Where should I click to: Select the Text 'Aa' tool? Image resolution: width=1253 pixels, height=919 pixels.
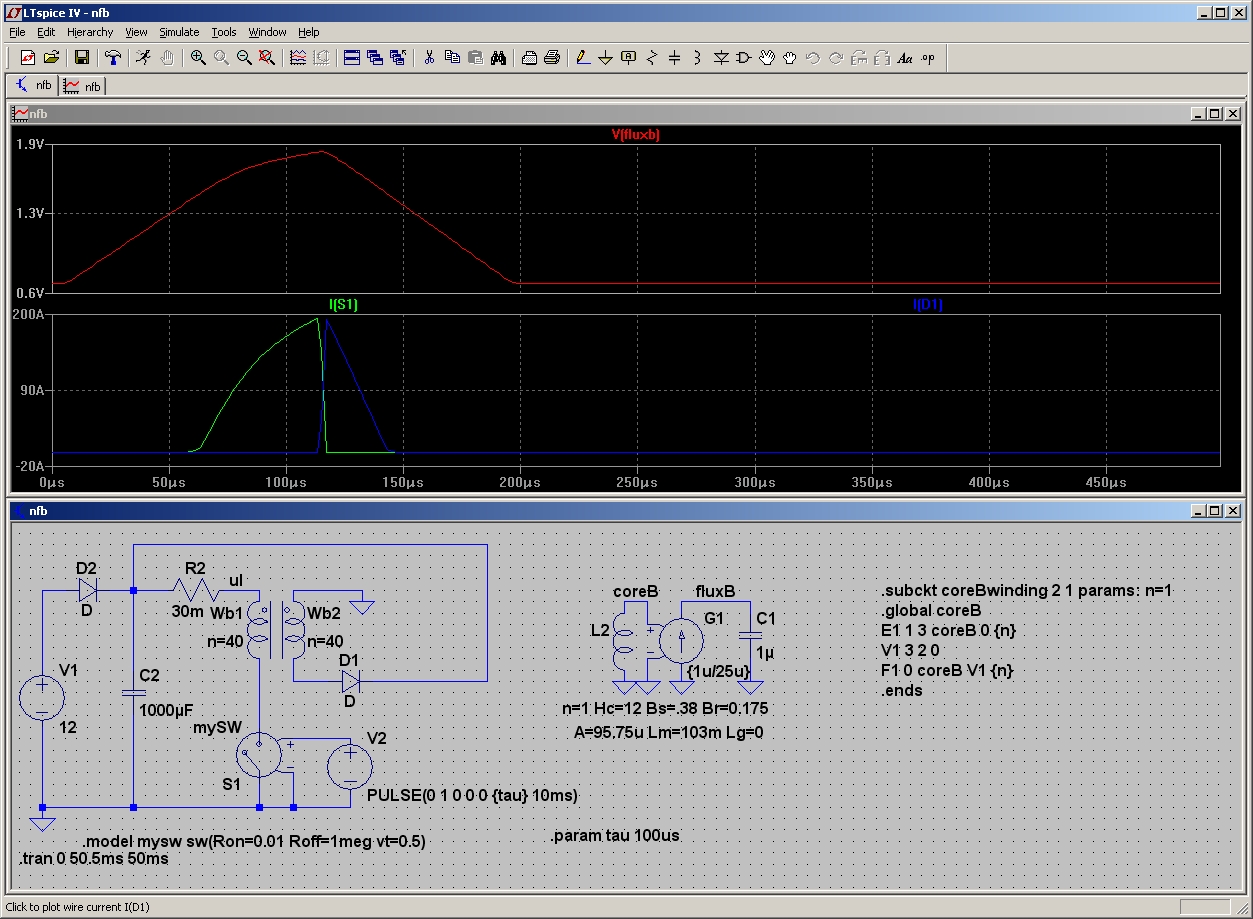[905, 58]
